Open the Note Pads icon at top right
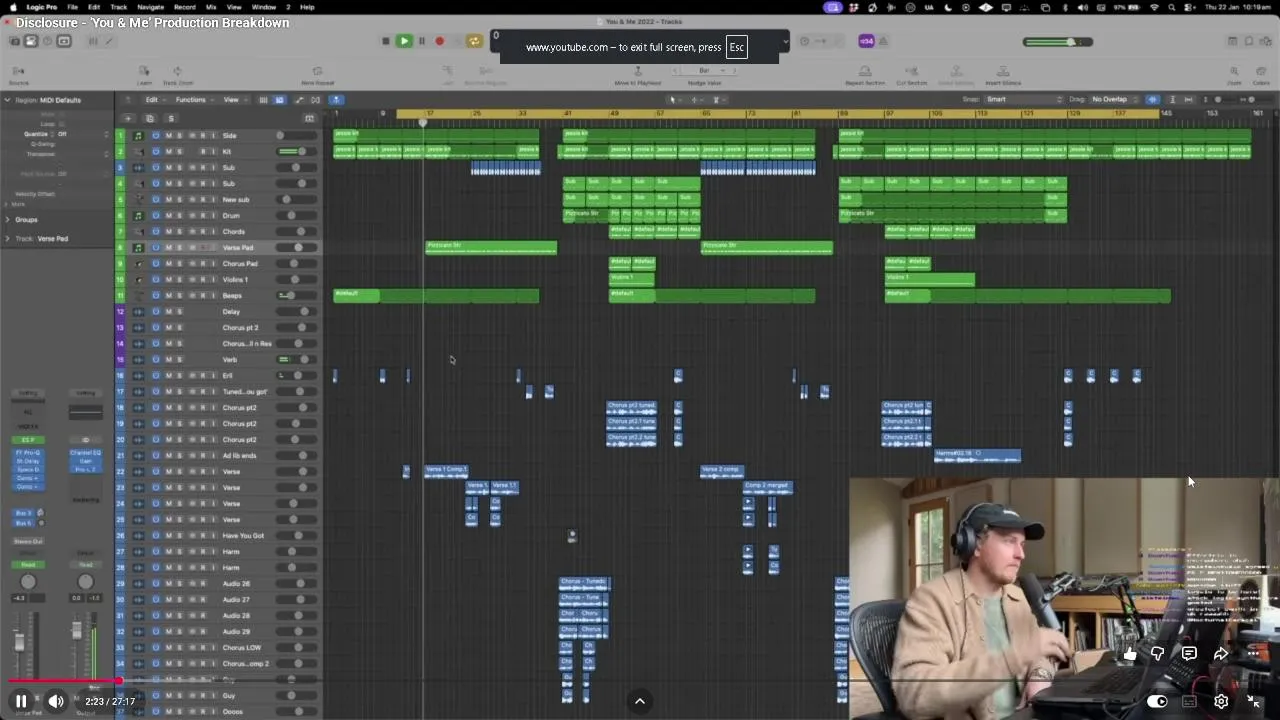Screen dimensions: 1280x720 tap(1248, 41)
